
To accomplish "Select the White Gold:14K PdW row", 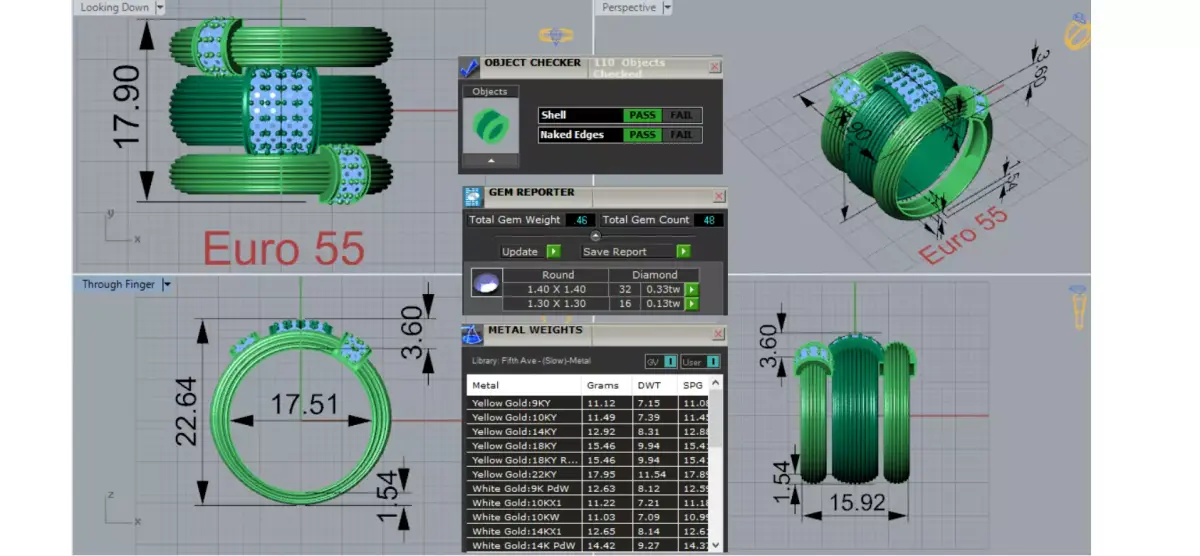I will point(589,546).
